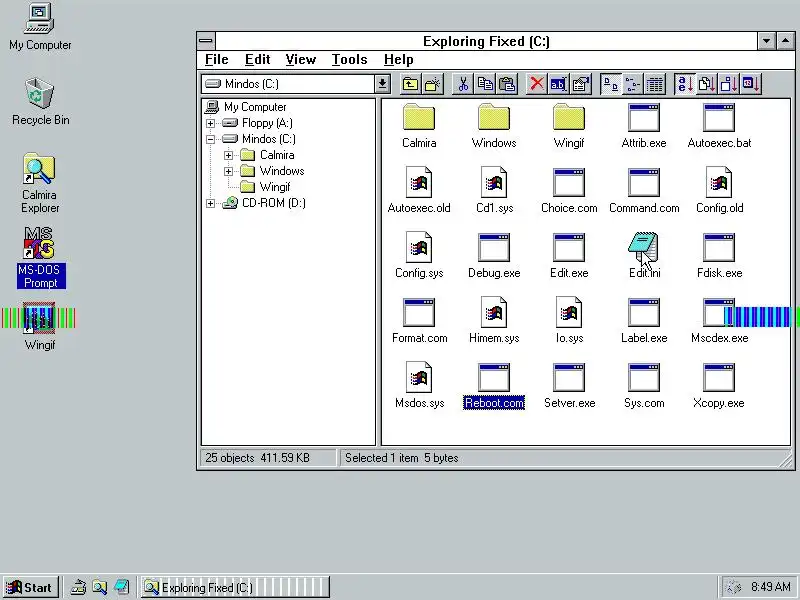Open the drive selection dropdown arrow
Image resolution: width=800 pixels, height=600 pixels.
tap(383, 84)
